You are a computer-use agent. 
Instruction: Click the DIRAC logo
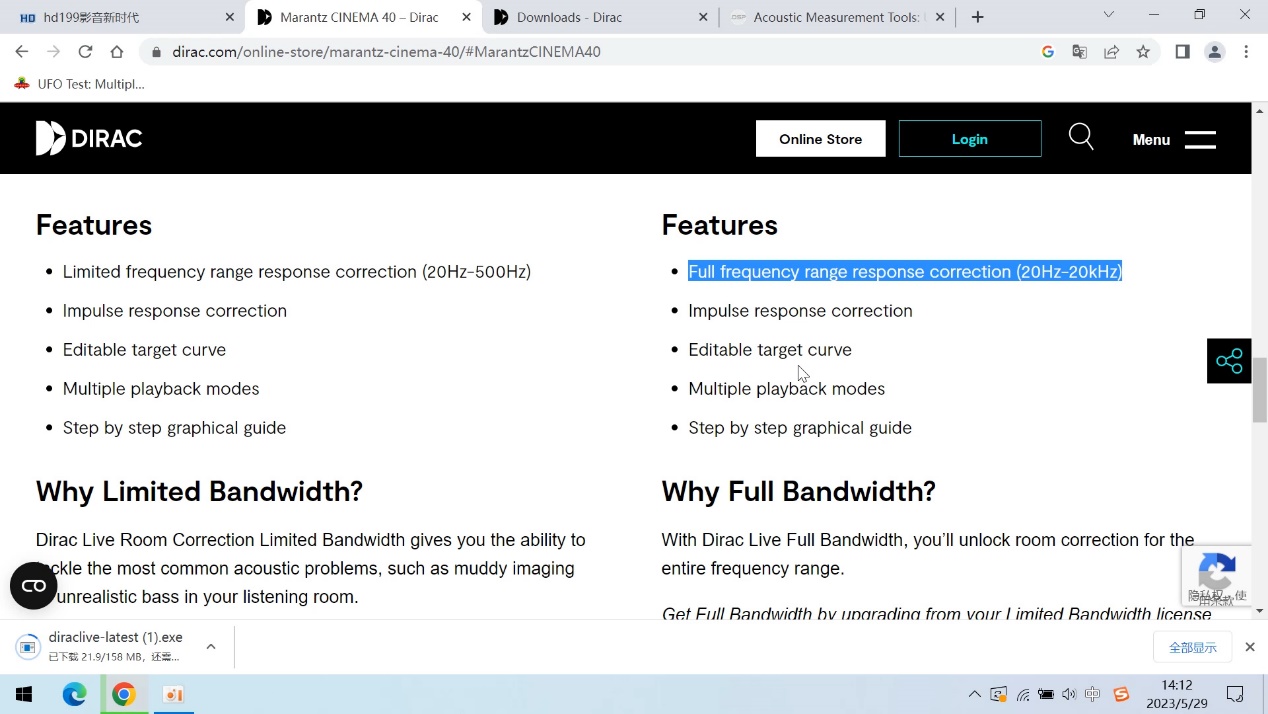click(x=89, y=138)
